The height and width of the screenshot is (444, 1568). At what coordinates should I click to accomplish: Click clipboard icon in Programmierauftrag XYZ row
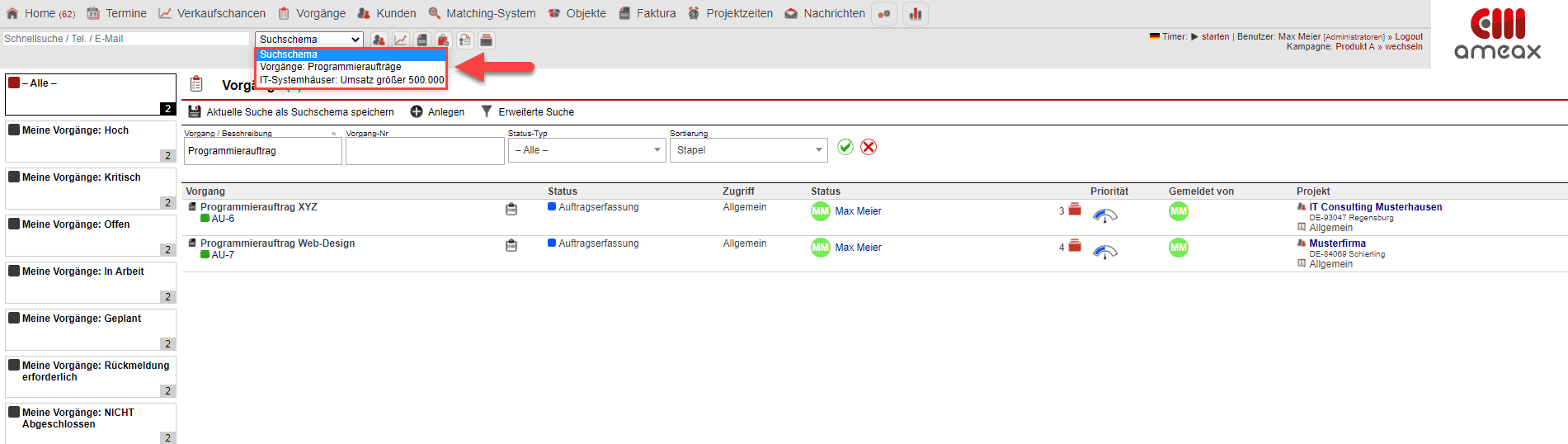click(x=511, y=210)
